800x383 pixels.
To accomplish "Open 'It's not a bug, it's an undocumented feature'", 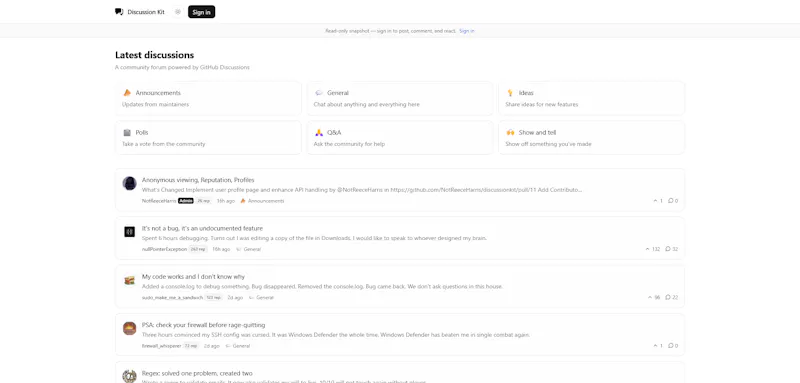I will (203, 228).
